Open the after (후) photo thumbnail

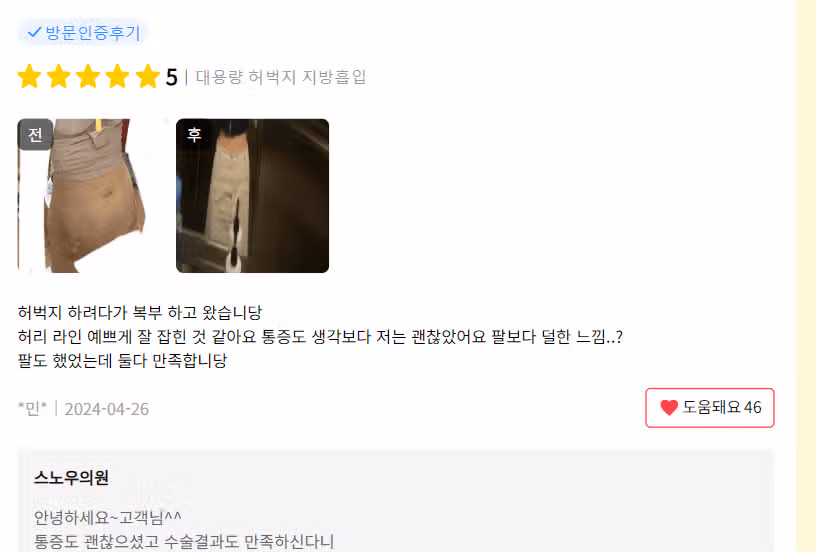coord(252,196)
